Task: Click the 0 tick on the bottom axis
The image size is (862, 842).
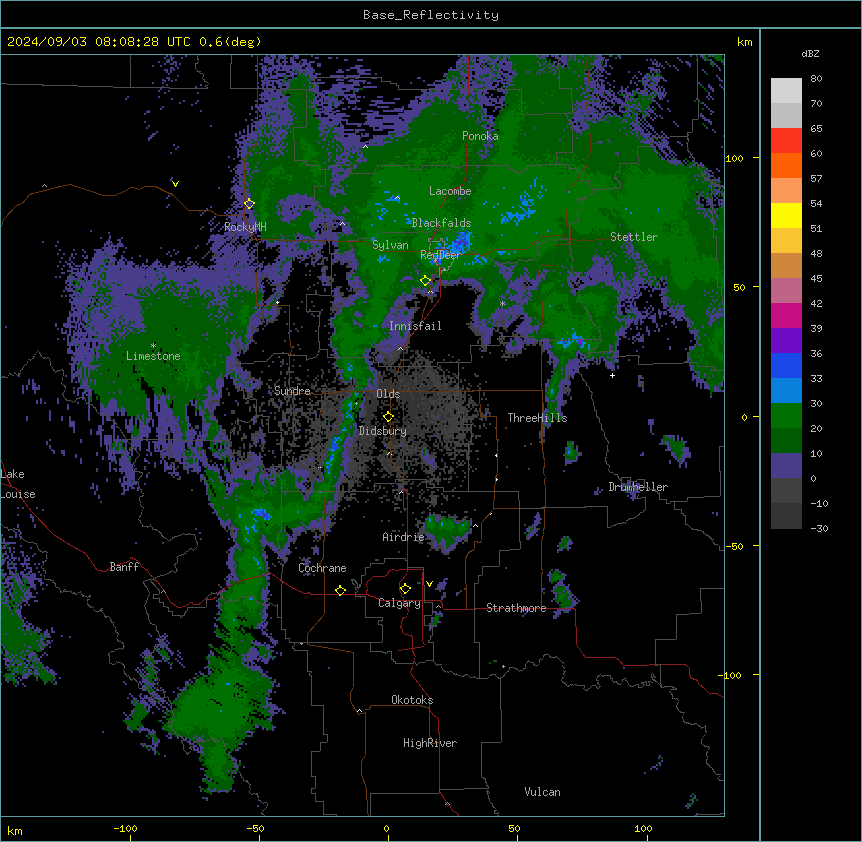Action: click(x=386, y=829)
